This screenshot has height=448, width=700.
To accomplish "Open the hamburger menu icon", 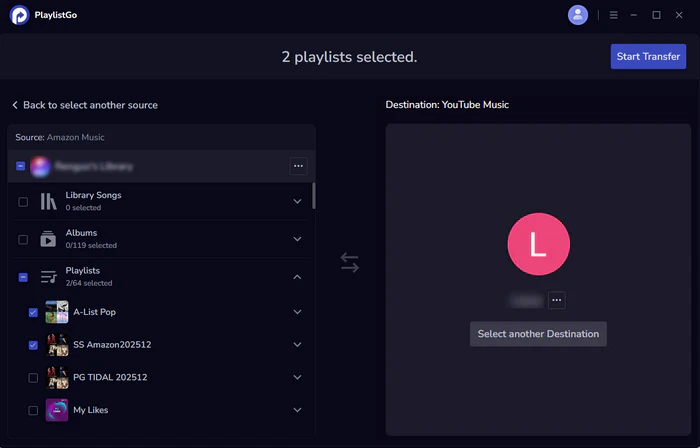I will pyautogui.click(x=614, y=15).
